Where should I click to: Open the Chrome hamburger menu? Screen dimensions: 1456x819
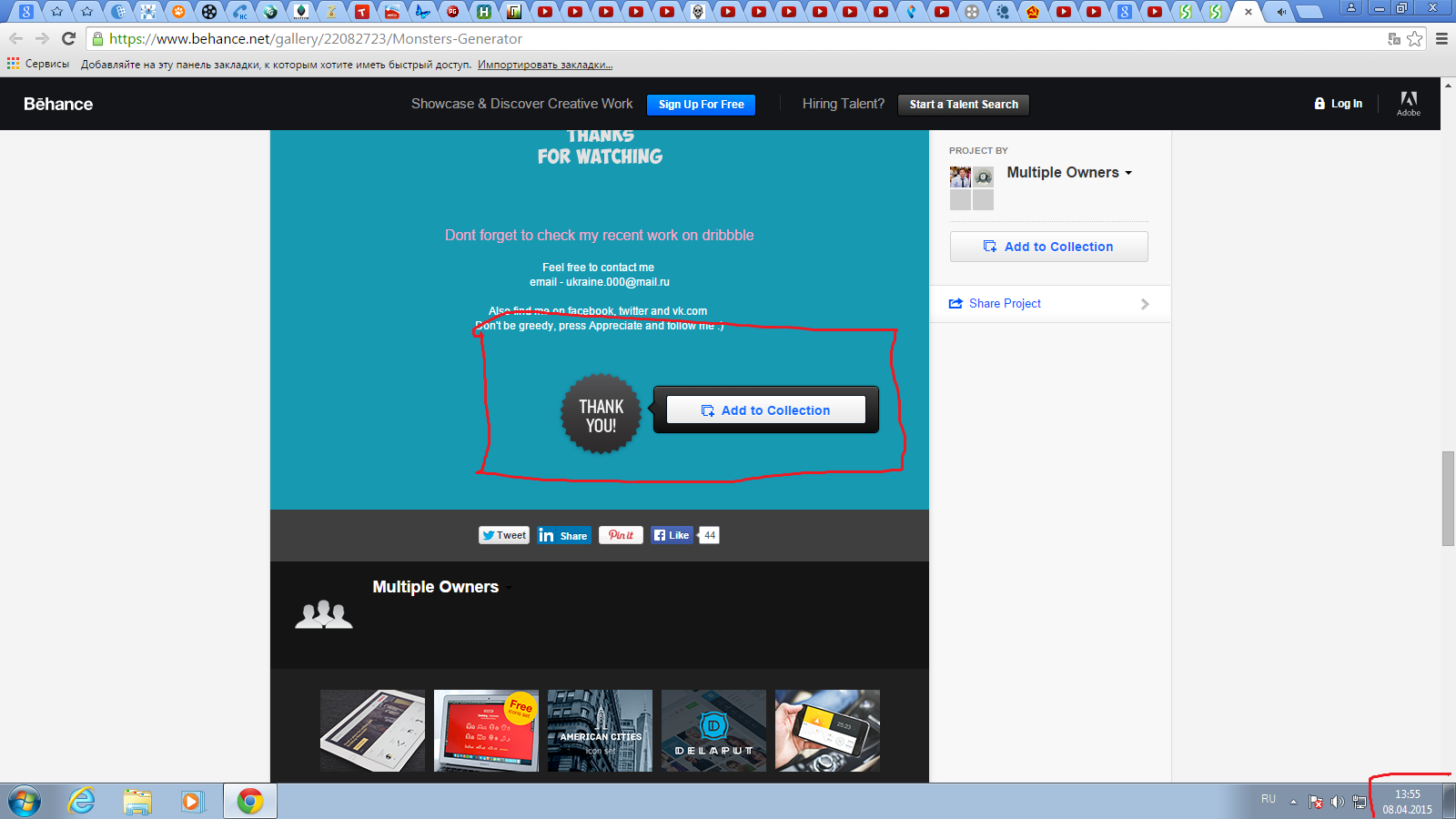[x=1441, y=39]
